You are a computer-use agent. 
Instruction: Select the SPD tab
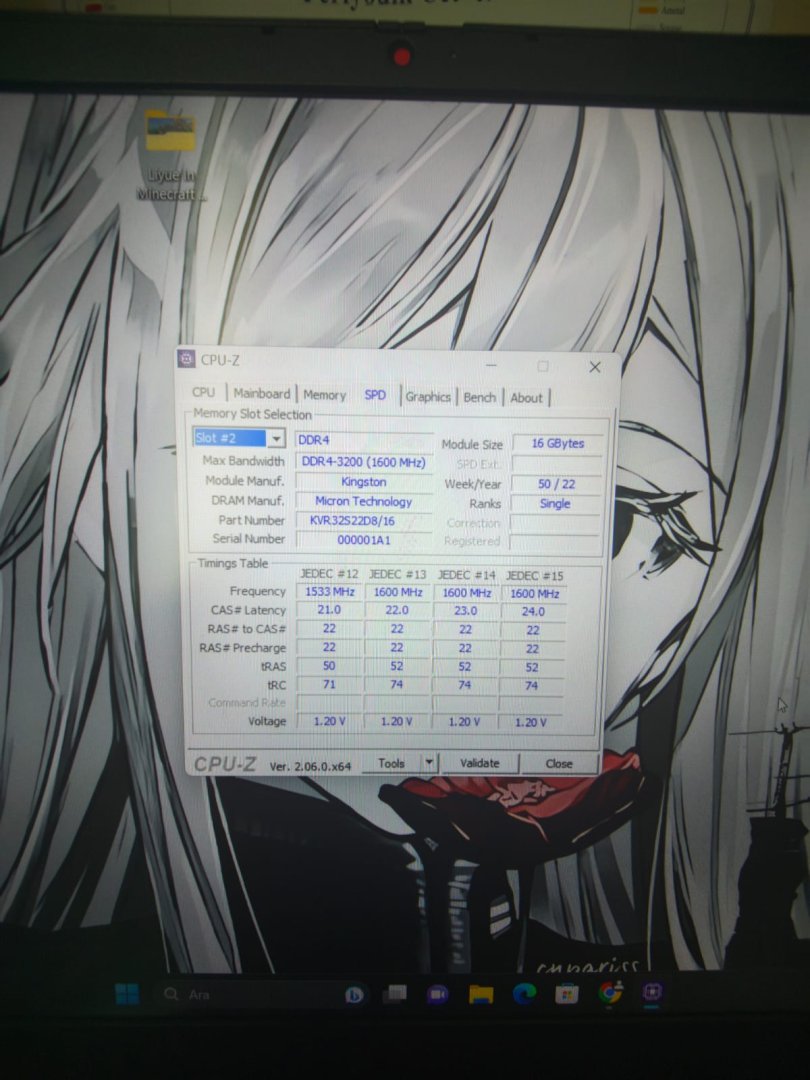[x=375, y=395]
